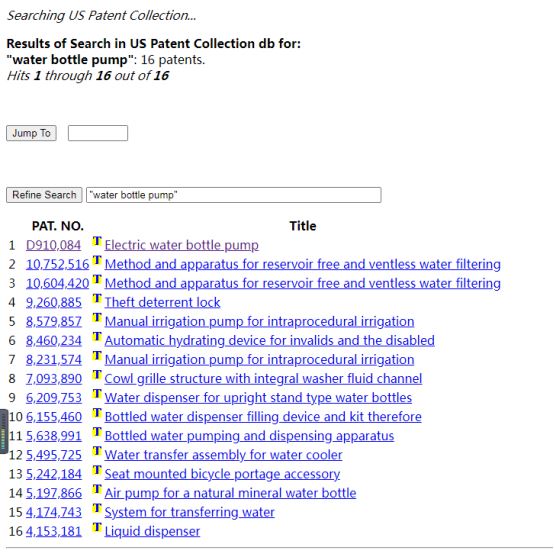Click the Refine Search button
This screenshot has width=554, height=557.
click(x=44, y=195)
